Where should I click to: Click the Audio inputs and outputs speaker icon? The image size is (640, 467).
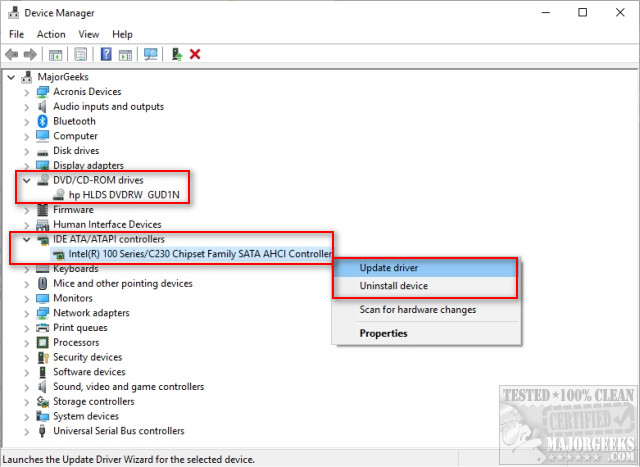[42, 107]
